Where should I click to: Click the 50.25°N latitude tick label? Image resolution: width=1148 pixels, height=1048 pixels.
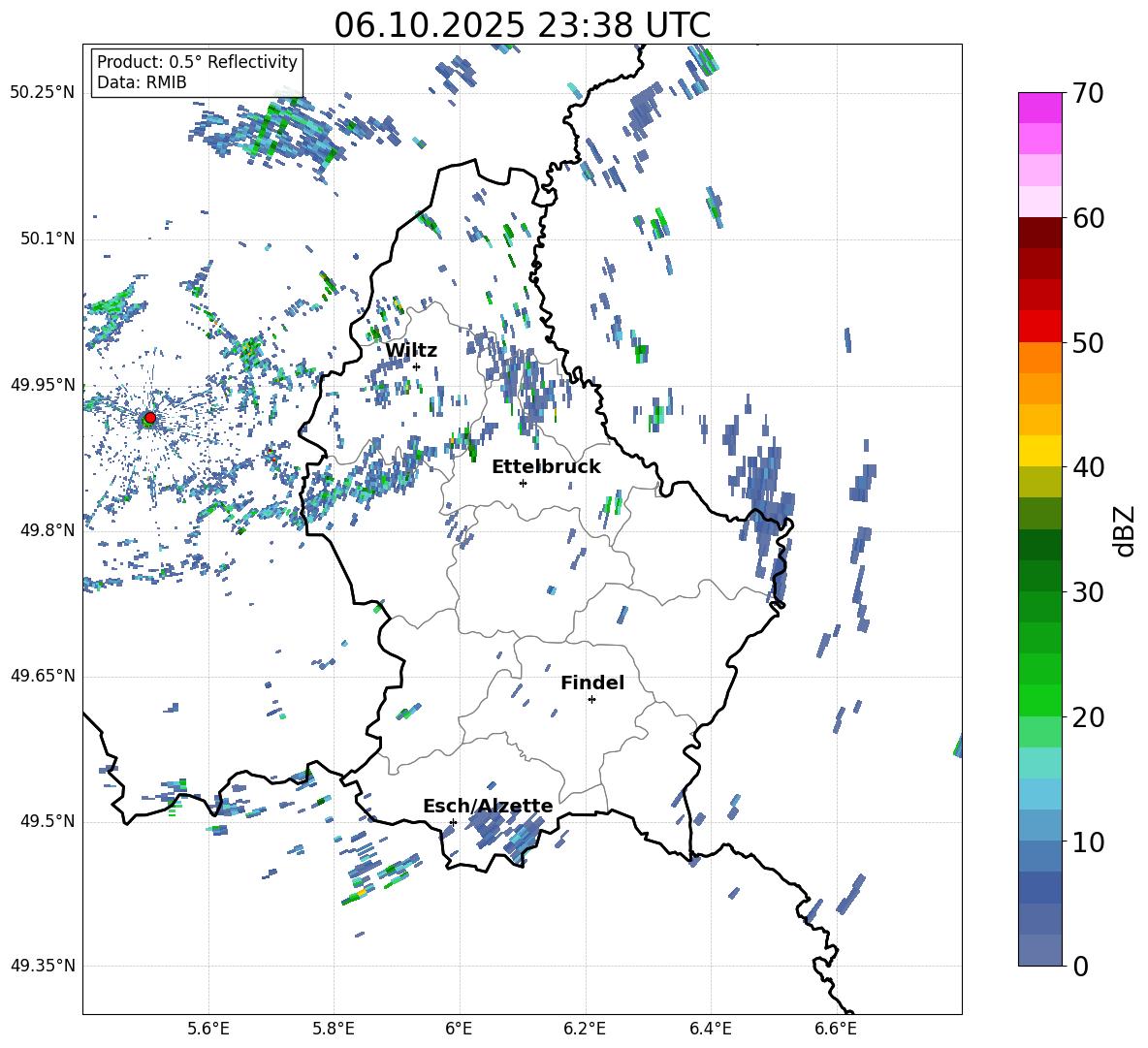pos(43,93)
